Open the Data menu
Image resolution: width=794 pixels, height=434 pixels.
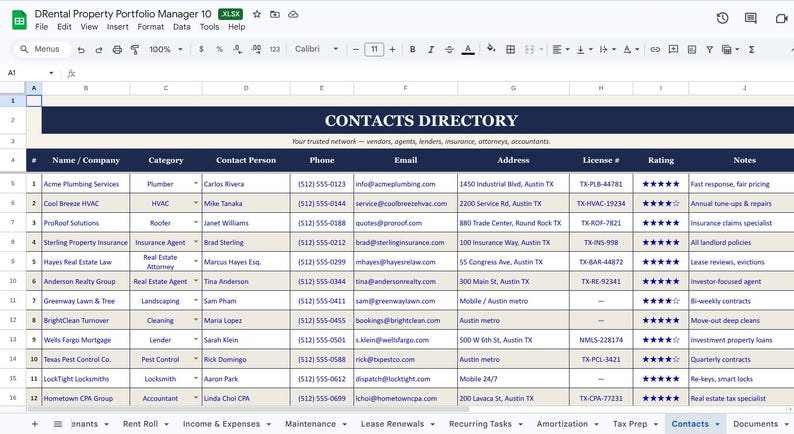[x=181, y=27]
